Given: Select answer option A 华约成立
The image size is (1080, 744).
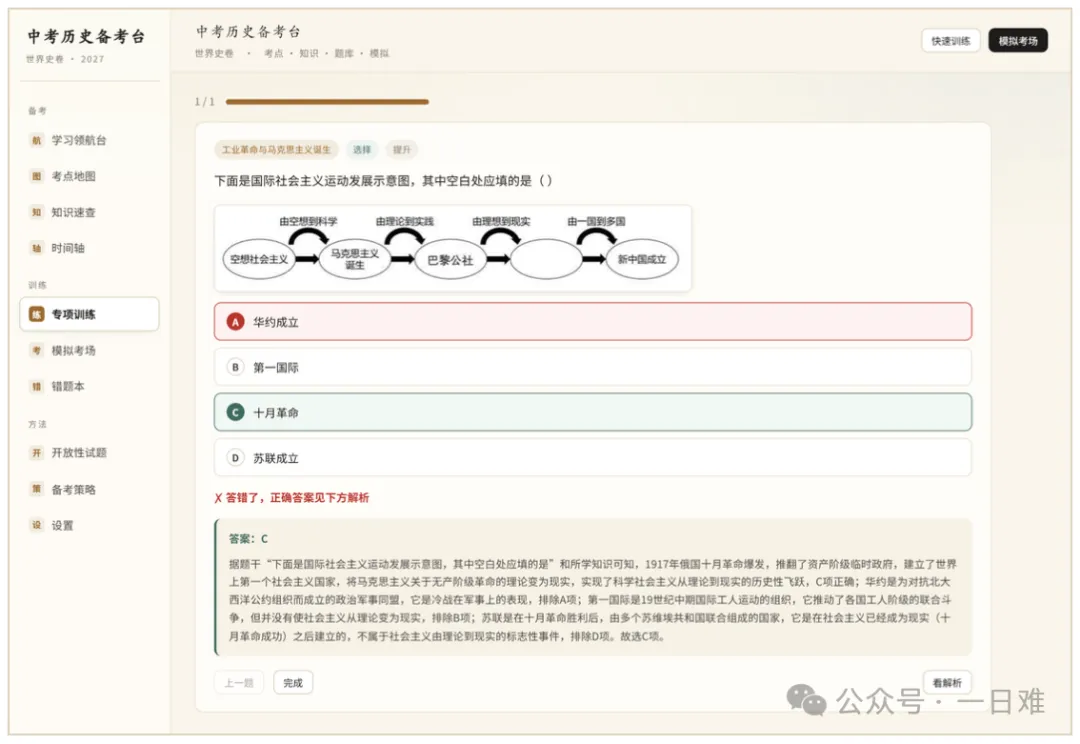Looking at the screenshot, I should click(593, 322).
